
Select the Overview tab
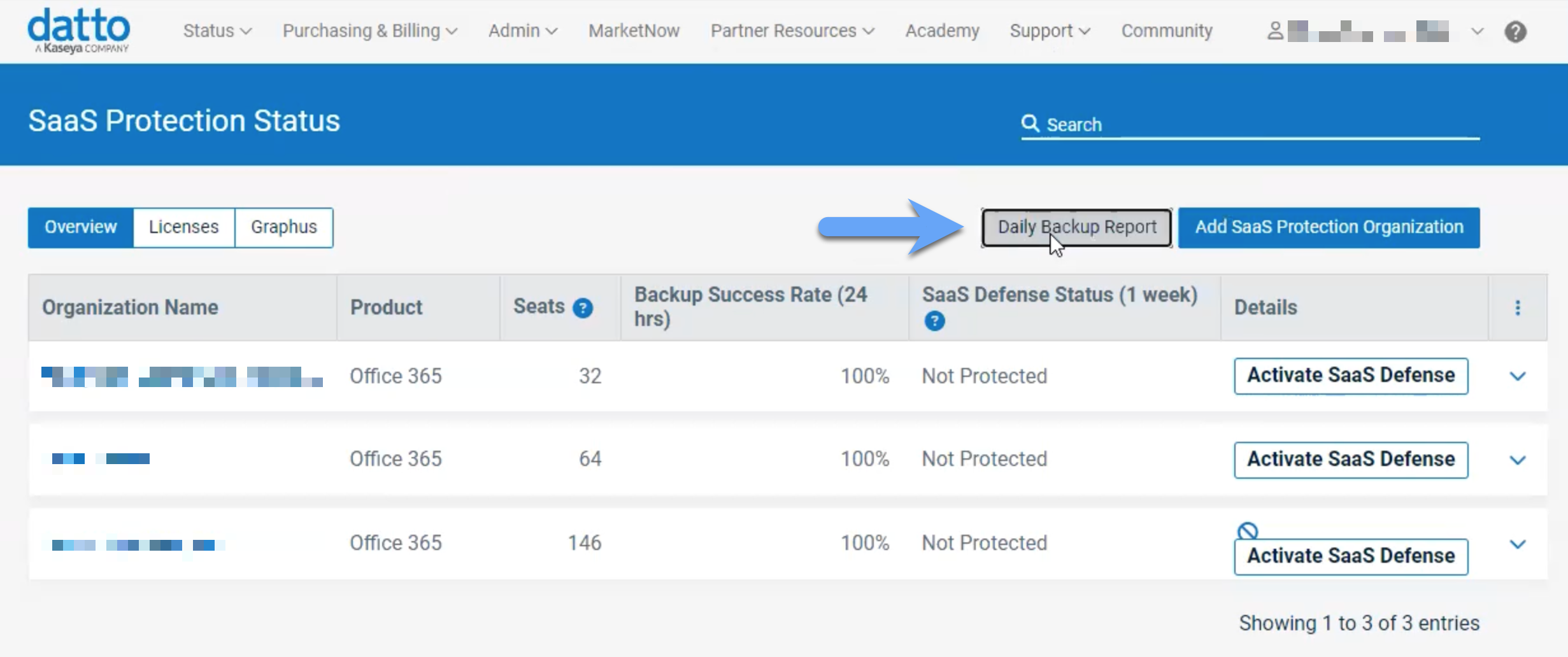[x=81, y=227]
